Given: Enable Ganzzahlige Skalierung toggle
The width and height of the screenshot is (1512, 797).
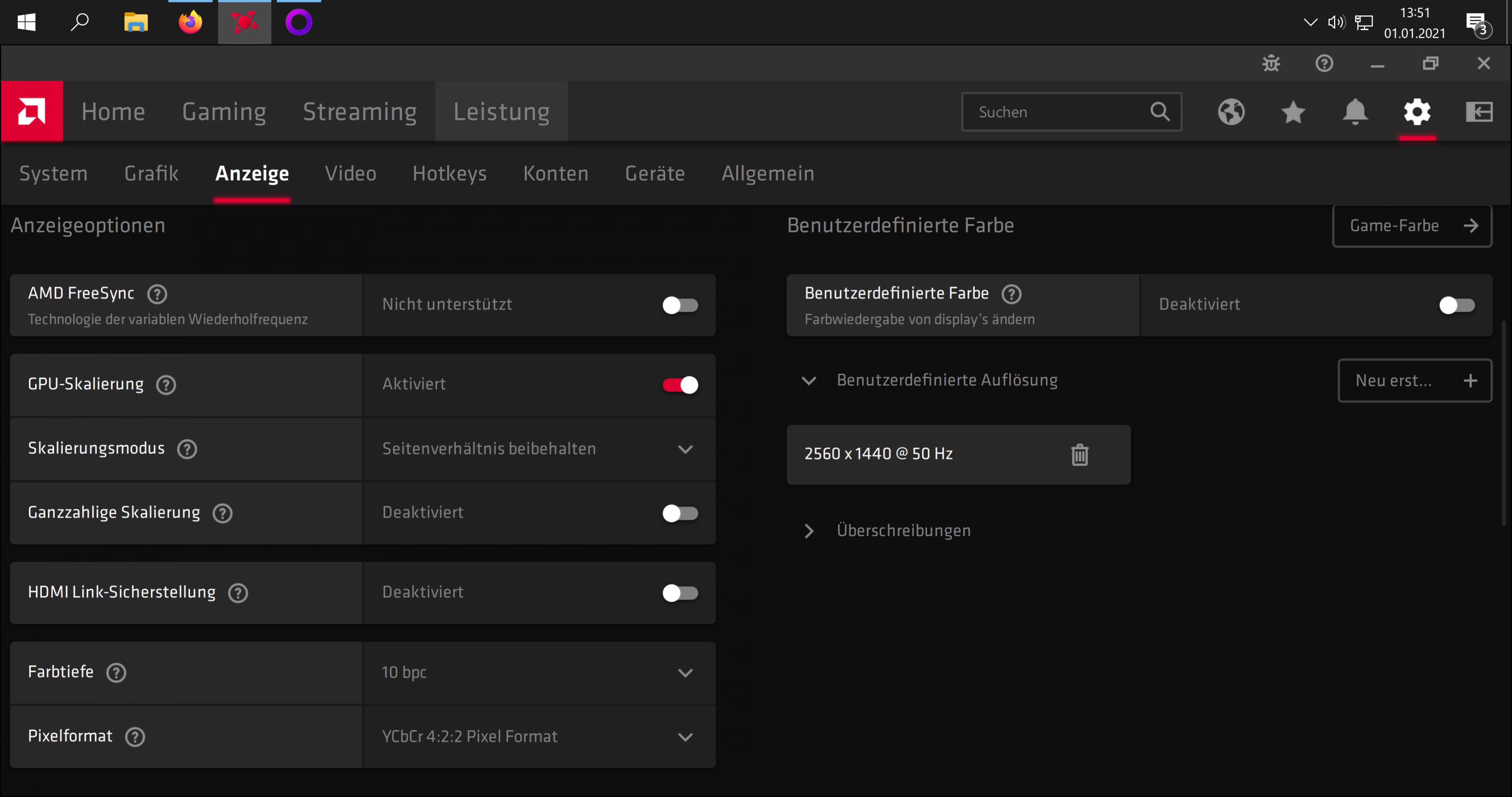Looking at the screenshot, I should [680, 513].
